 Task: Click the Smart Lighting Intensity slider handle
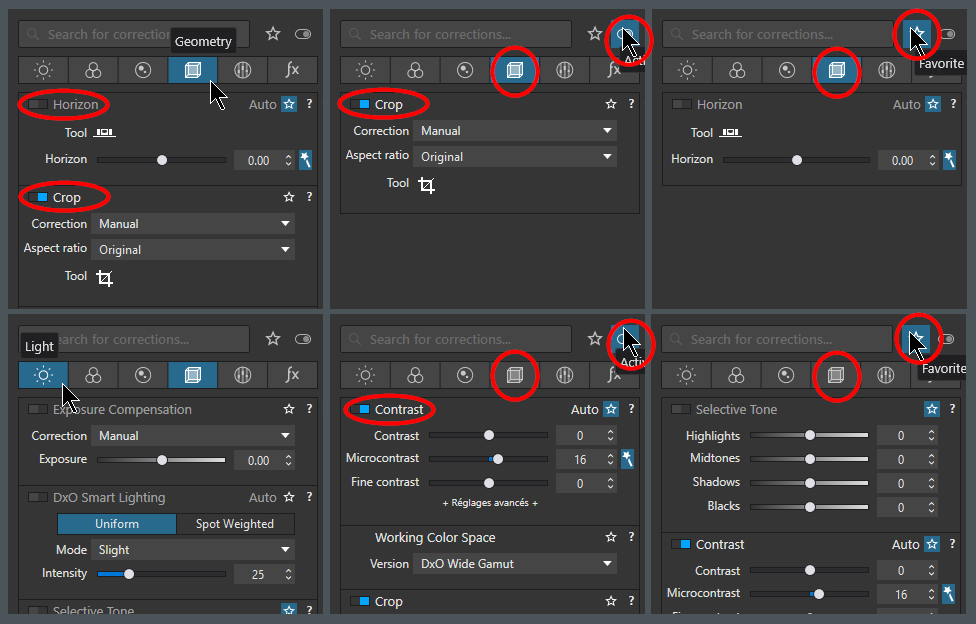(129, 574)
